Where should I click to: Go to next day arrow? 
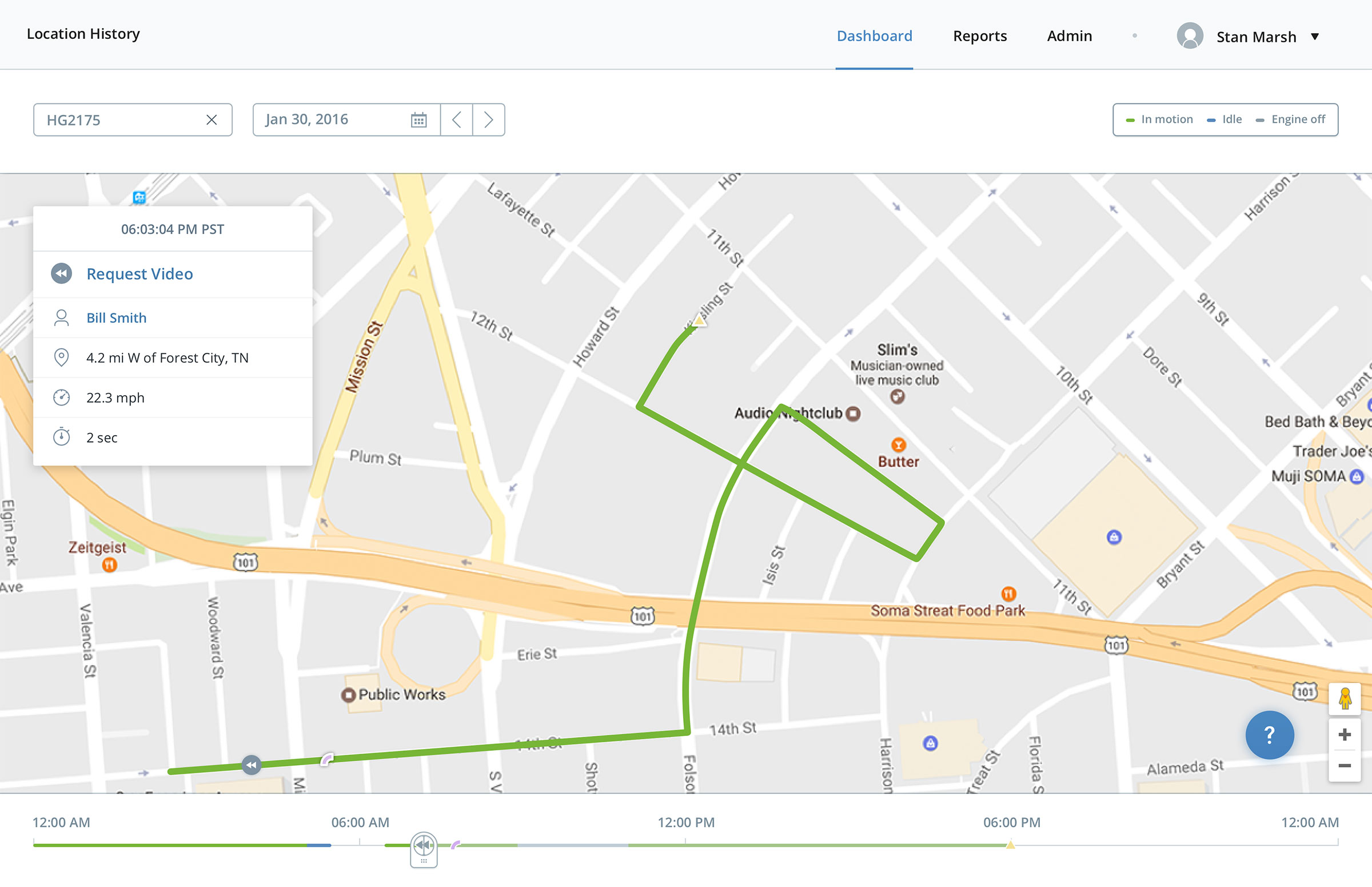(488, 120)
